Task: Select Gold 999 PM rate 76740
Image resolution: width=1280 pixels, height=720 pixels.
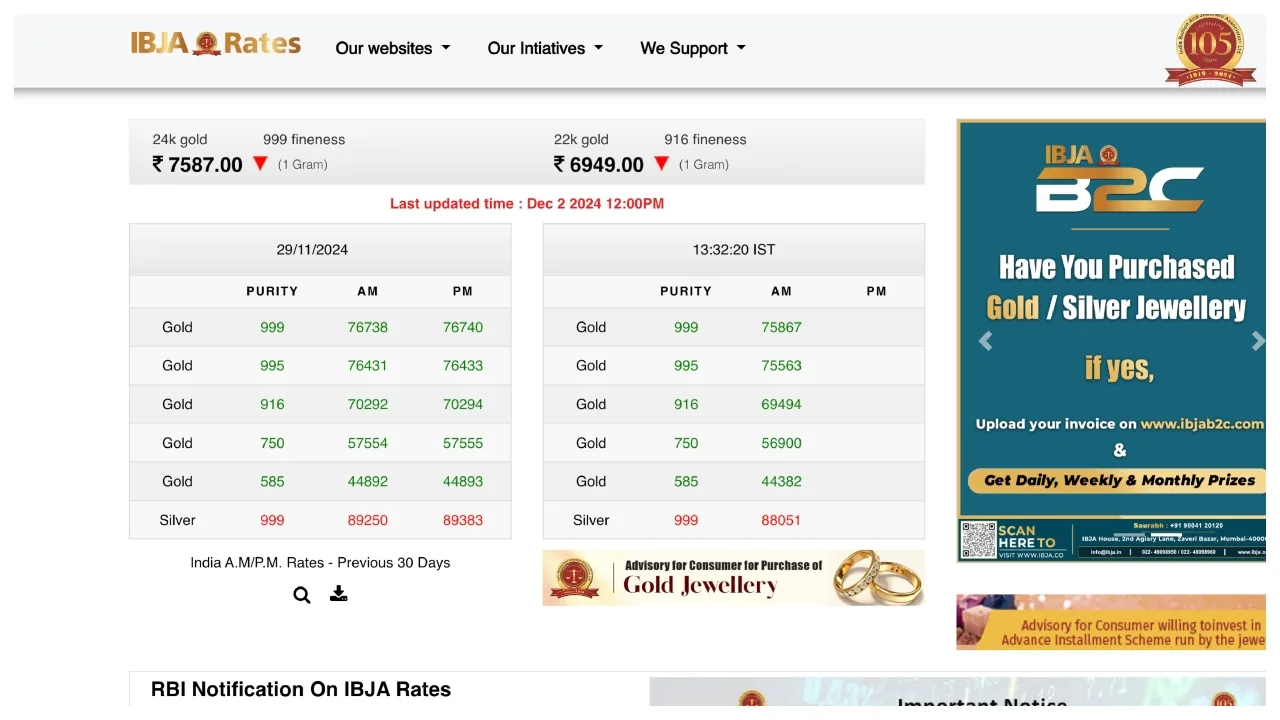Action: (463, 327)
